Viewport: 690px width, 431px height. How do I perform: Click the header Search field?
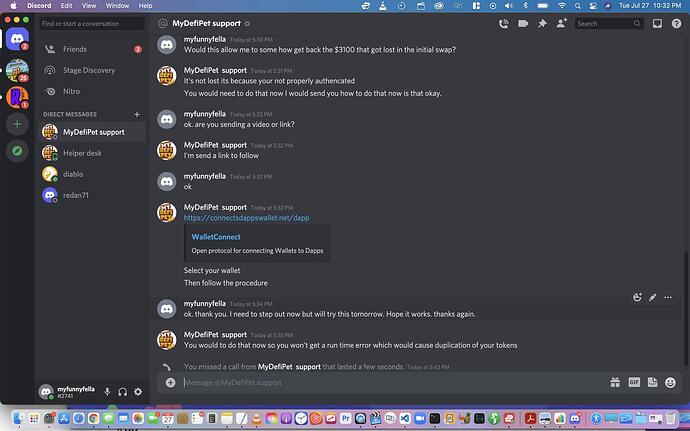[x=609, y=24]
